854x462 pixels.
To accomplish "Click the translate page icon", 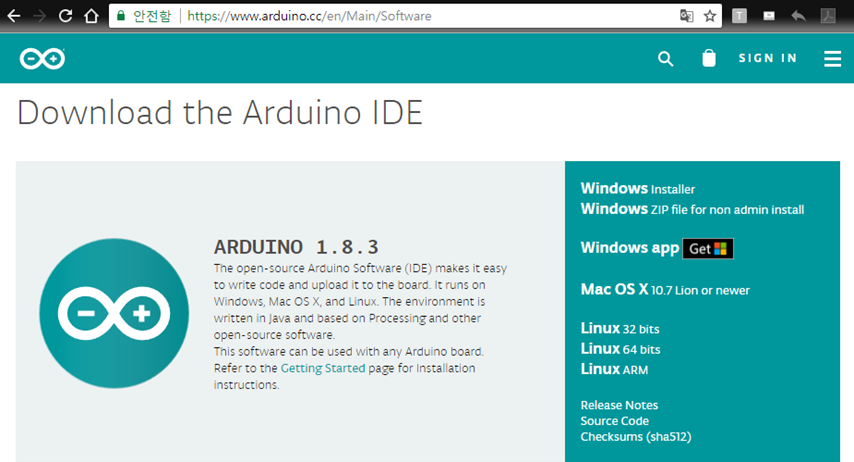I will 687,16.
